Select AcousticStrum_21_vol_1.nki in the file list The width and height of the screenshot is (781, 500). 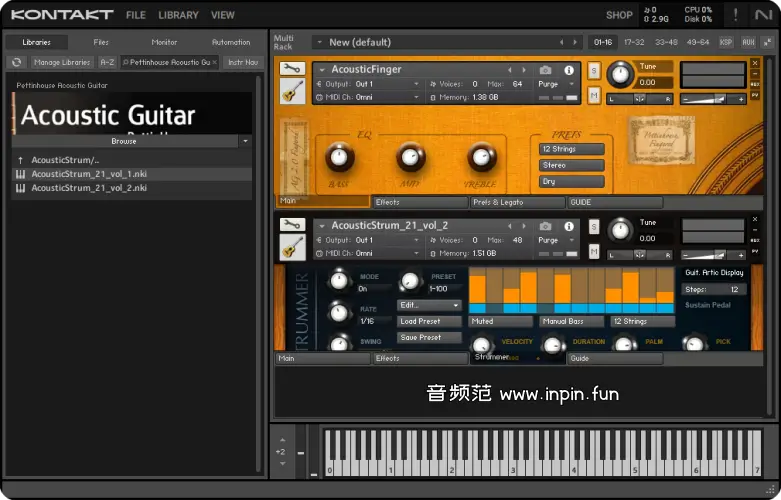click(89, 174)
